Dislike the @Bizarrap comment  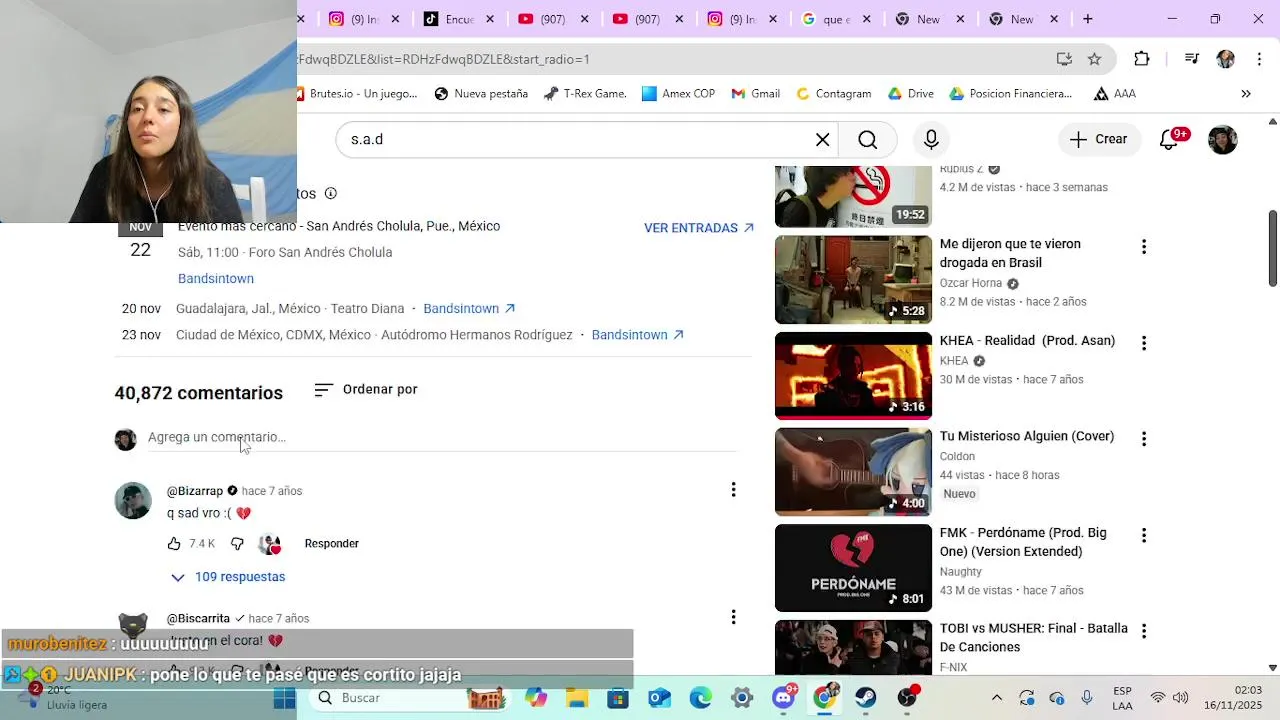pos(237,544)
